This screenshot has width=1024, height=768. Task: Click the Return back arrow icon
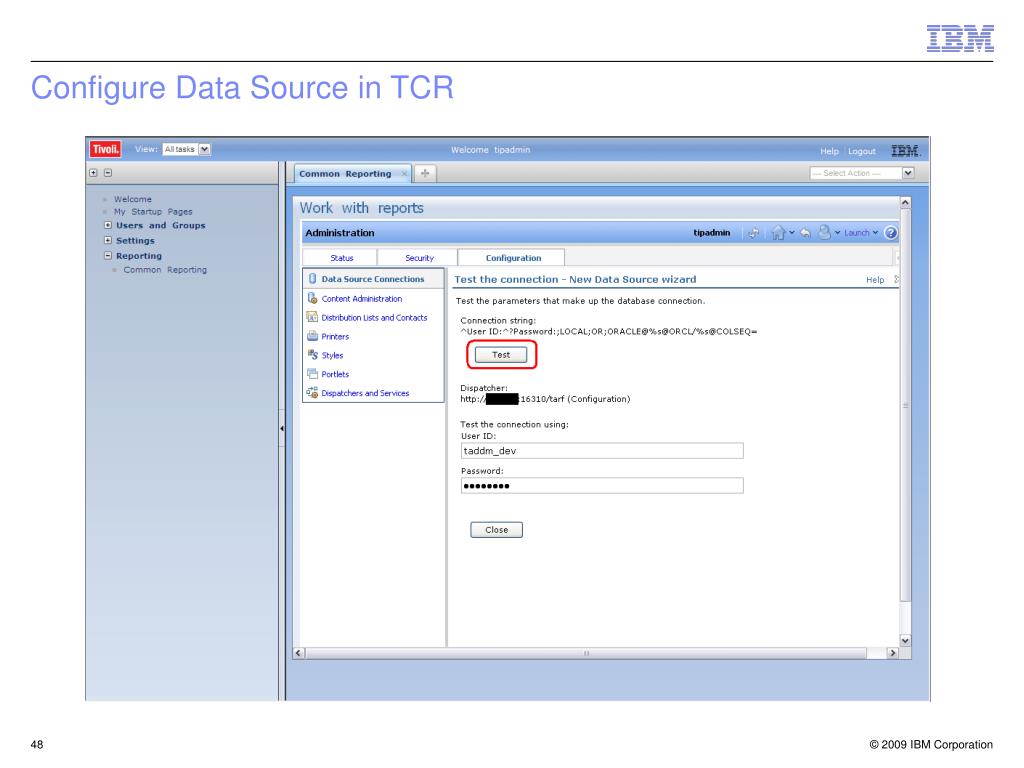805,233
